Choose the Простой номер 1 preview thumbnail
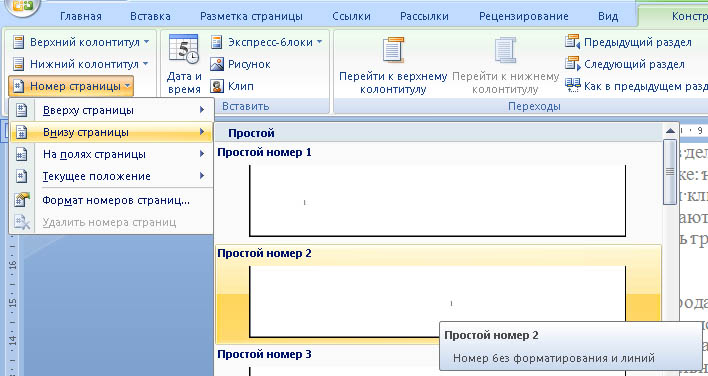This screenshot has height=376, width=708. click(438, 200)
